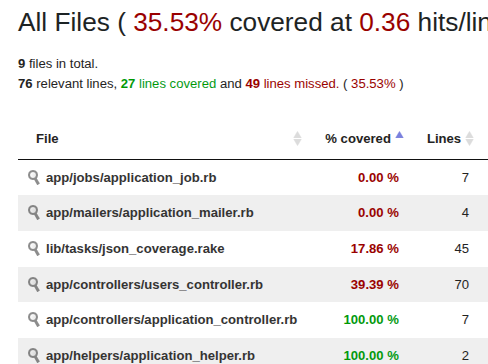Viewport: 488px width, 364px height.
Task: Select line count 45 for json_coverage.rake
Action: pos(462,249)
